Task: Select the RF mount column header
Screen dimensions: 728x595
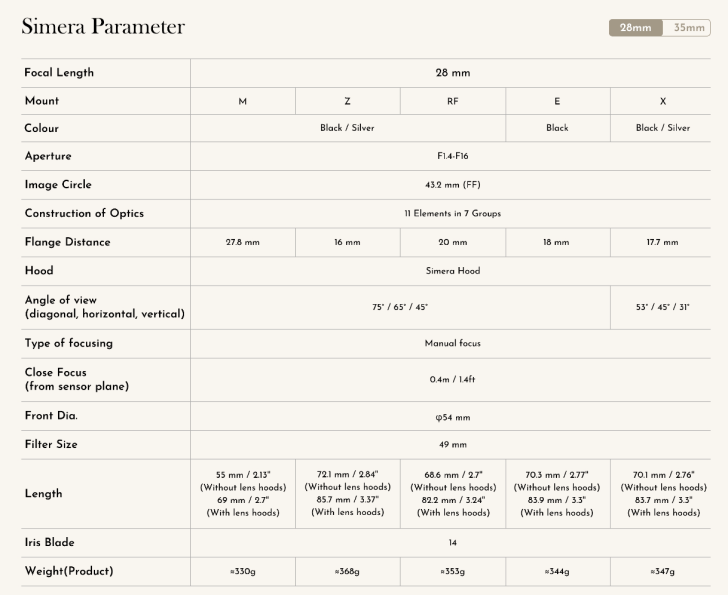Action: (x=453, y=101)
